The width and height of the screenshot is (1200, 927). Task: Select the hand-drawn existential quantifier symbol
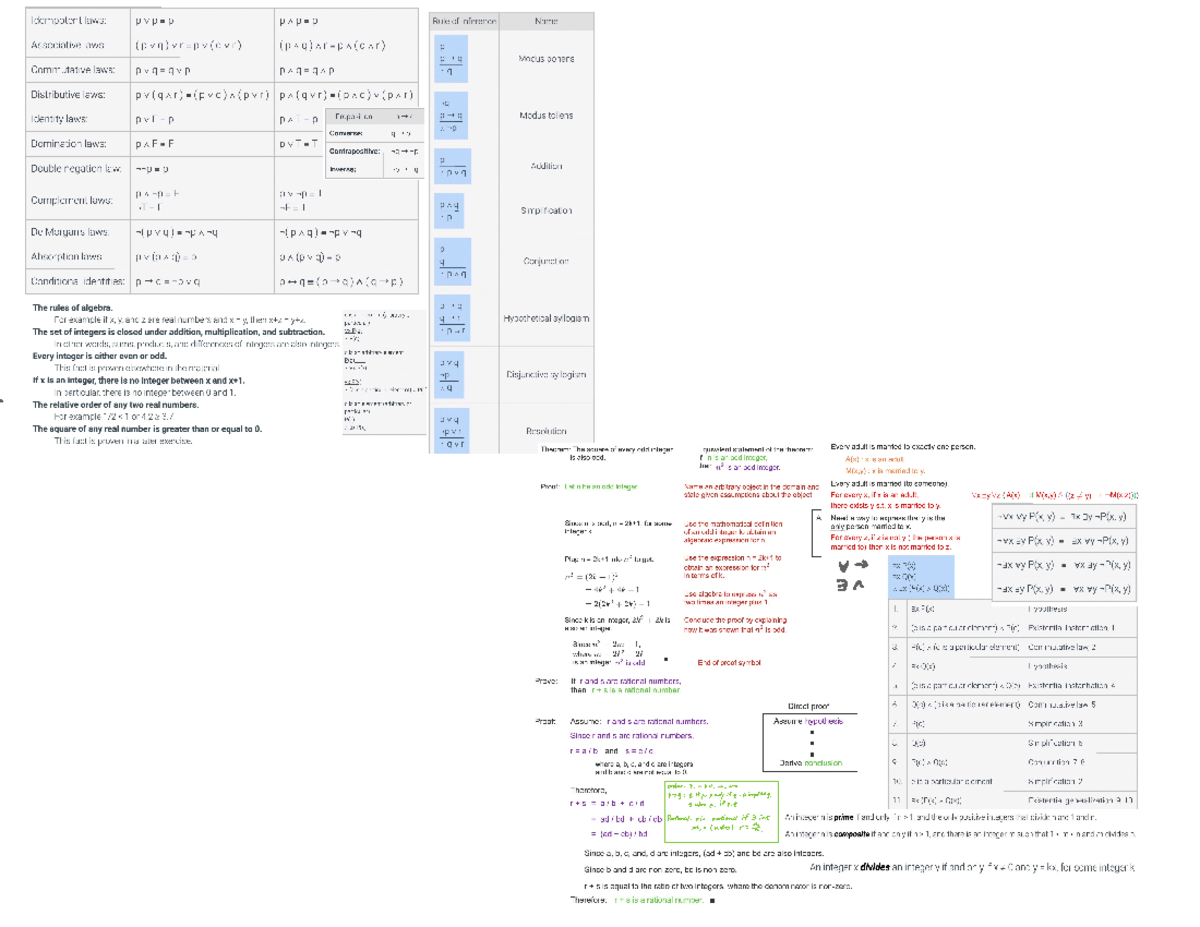843,586
